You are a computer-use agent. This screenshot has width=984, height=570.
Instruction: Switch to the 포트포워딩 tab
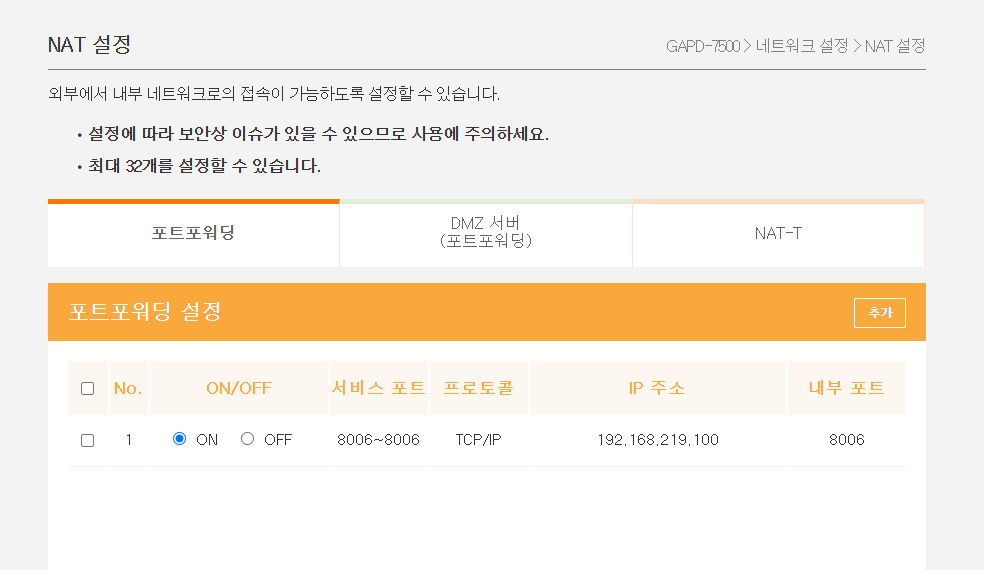click(x=193, y=234)
